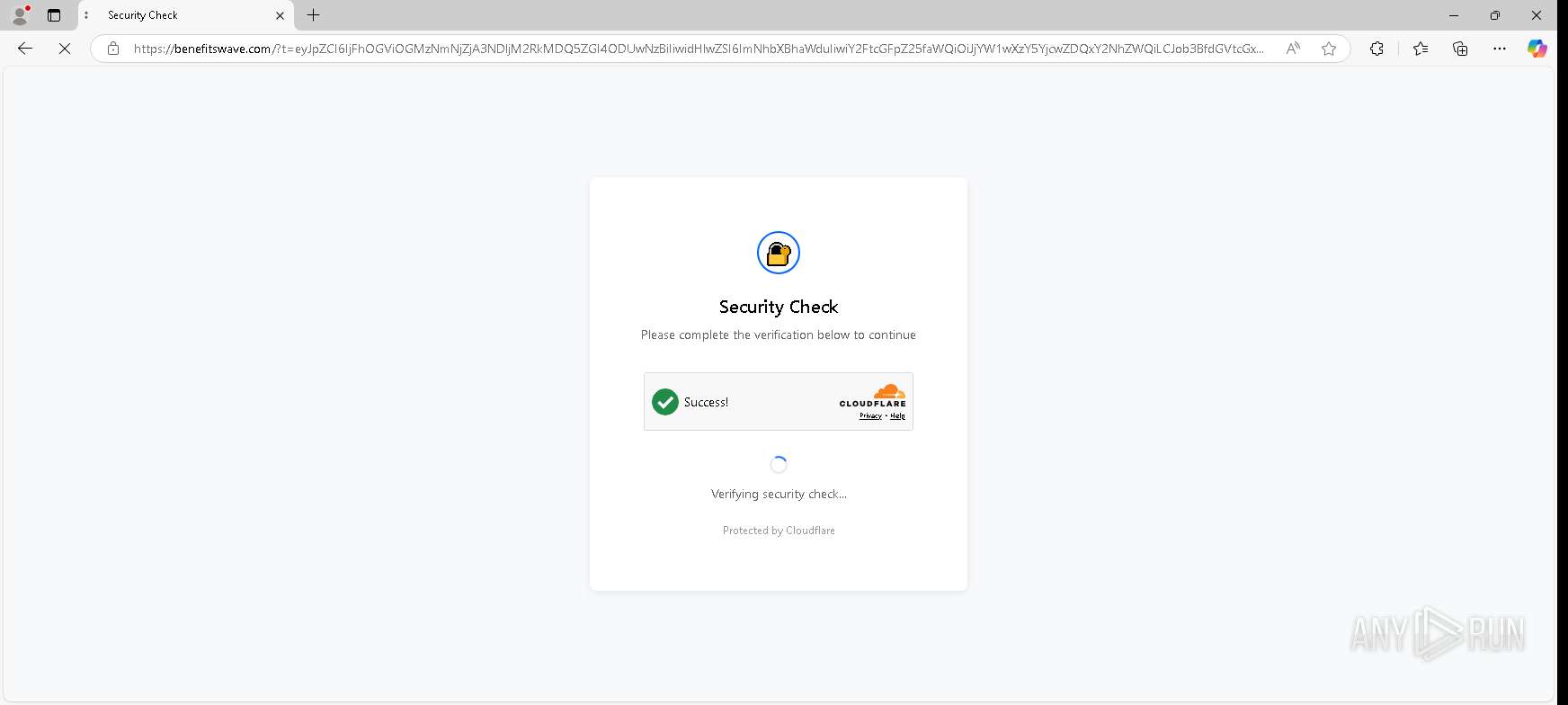Screen dimensions: 1568x705
Task: Open the Cloudflare Privacy link
Action: pos(870,415)
